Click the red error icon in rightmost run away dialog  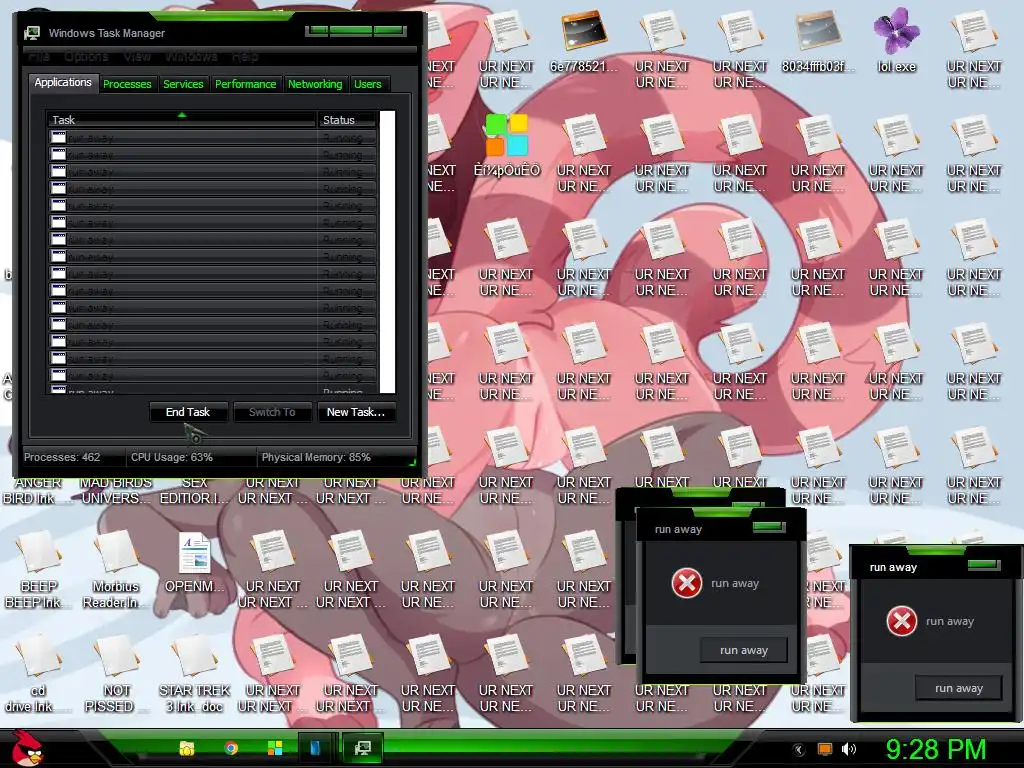[x=902, y=621]
